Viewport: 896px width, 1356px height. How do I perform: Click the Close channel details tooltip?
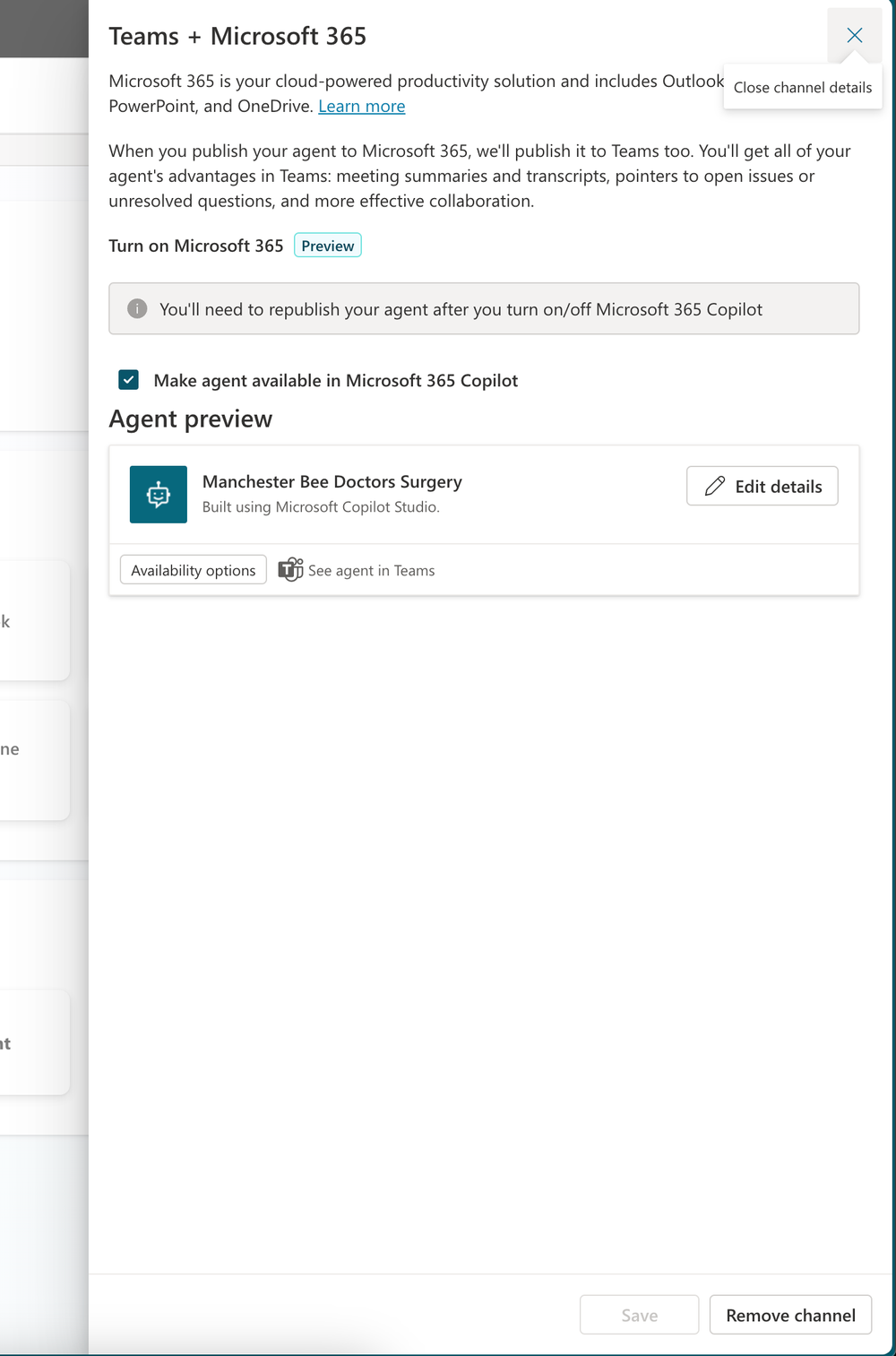coord(802,87)
